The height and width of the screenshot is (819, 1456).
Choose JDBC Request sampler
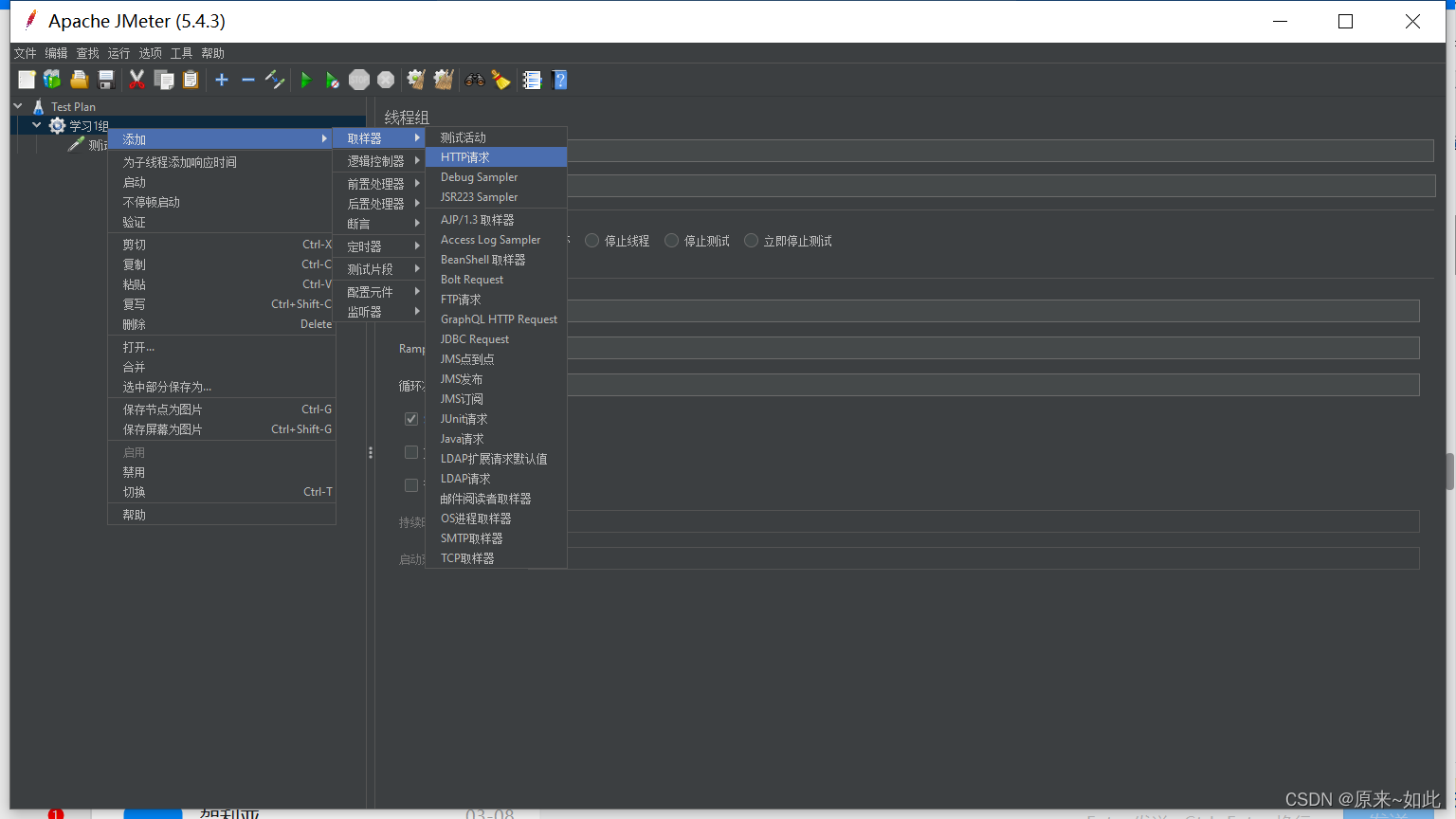(x=497, y=339)
